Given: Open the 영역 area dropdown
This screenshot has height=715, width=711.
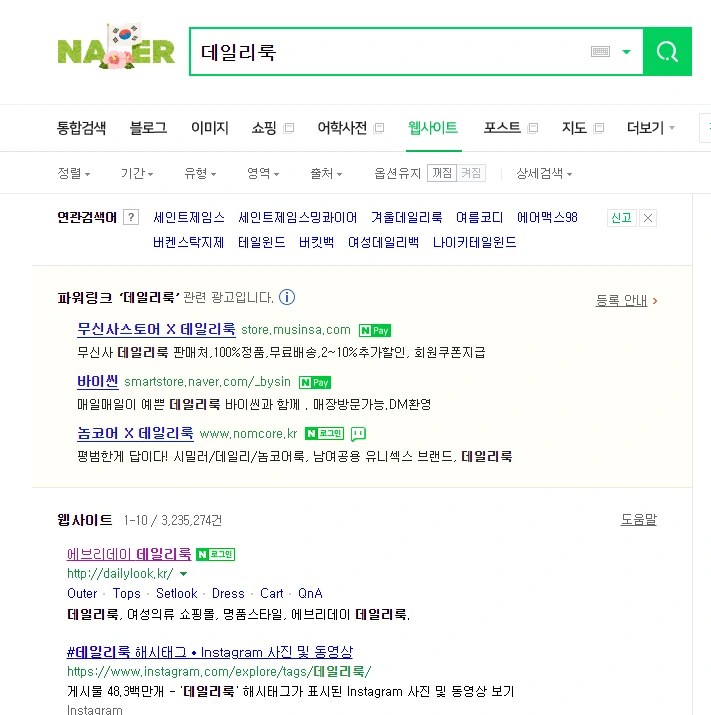Looking at the screenshot, I should [263, 173].
